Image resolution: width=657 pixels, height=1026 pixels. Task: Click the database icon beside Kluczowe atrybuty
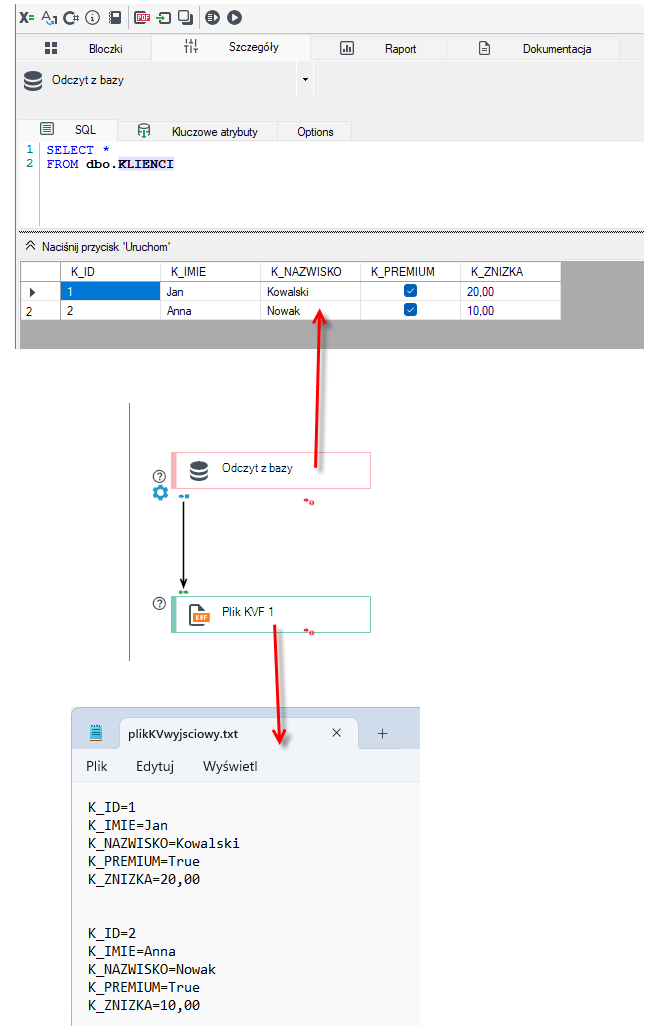pos(144,131)
